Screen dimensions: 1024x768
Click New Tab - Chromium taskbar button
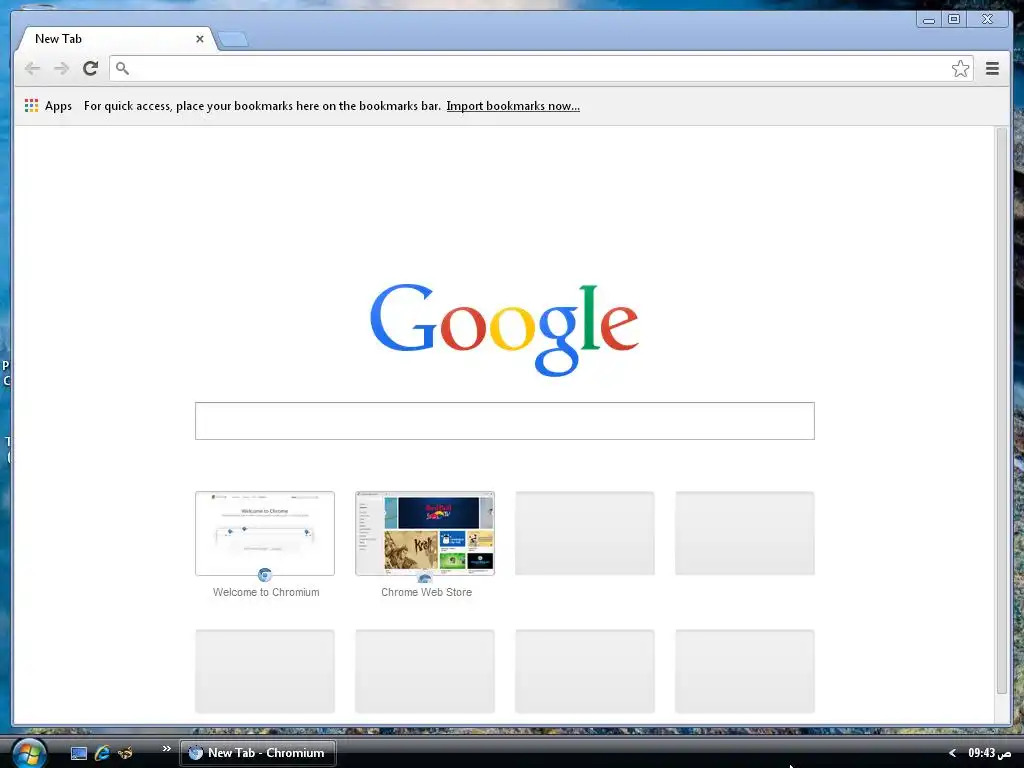[258, 753]
